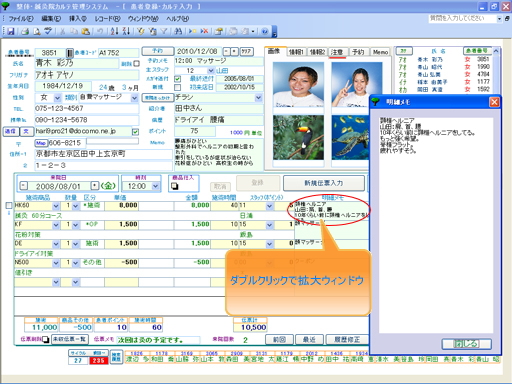This screenshot has height=384, width=512.
Task: Open the レコード(R) menu
Action: 107,19
